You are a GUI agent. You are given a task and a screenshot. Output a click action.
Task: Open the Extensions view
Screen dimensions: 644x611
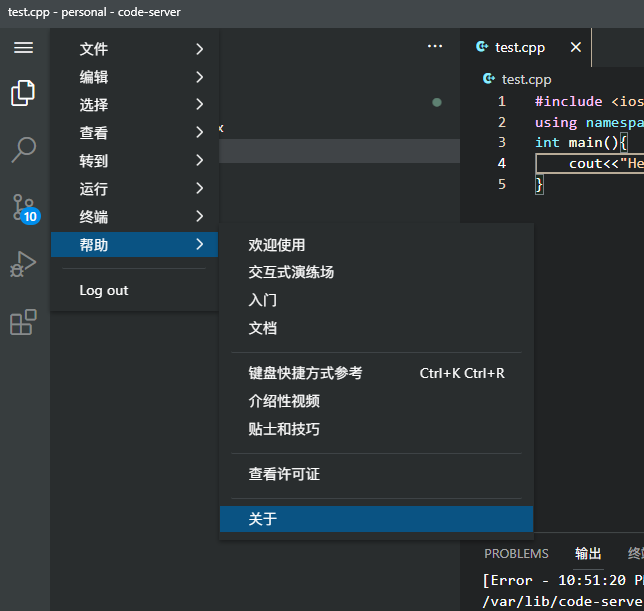pos(23,322)
